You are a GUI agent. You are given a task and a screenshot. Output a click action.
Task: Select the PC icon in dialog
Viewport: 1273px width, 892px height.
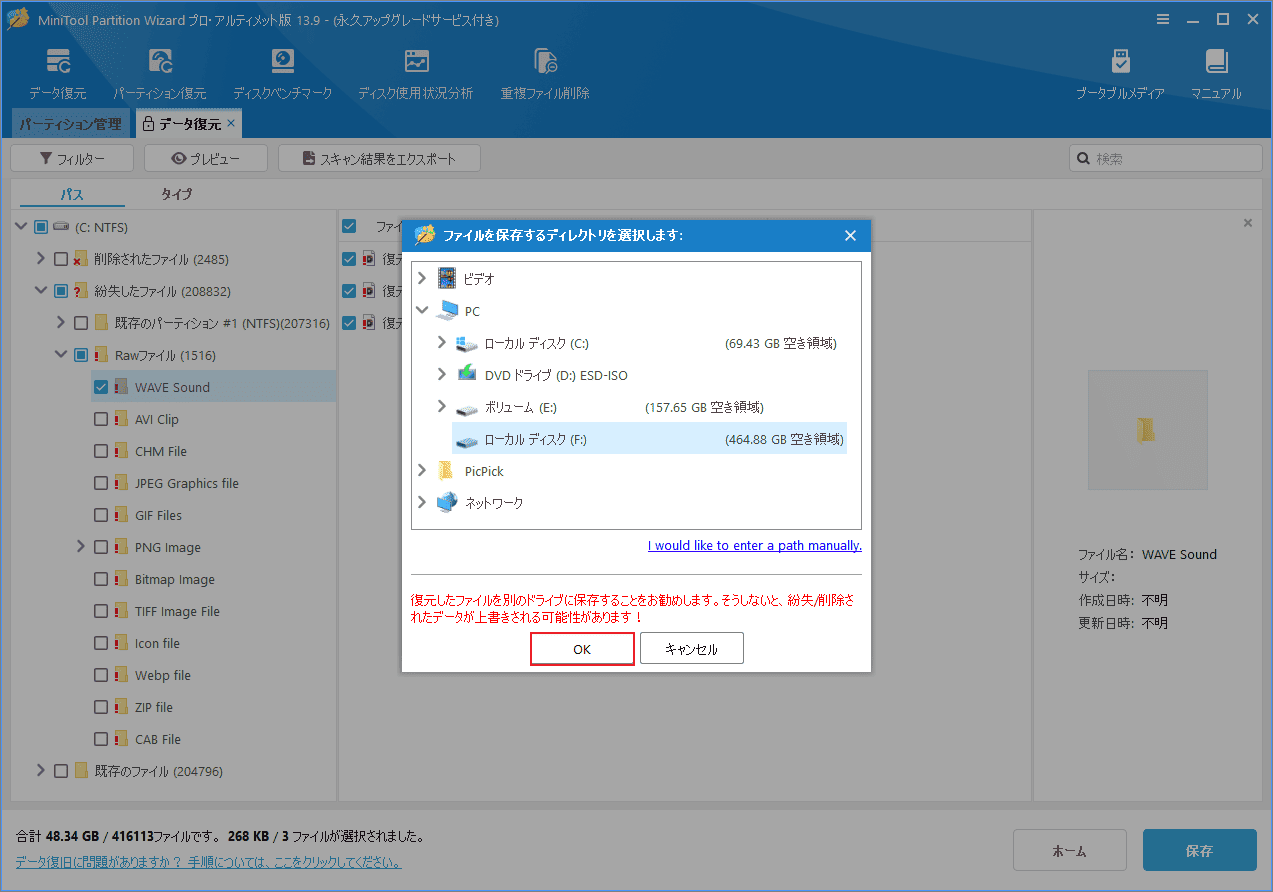(x=447, y=311)
